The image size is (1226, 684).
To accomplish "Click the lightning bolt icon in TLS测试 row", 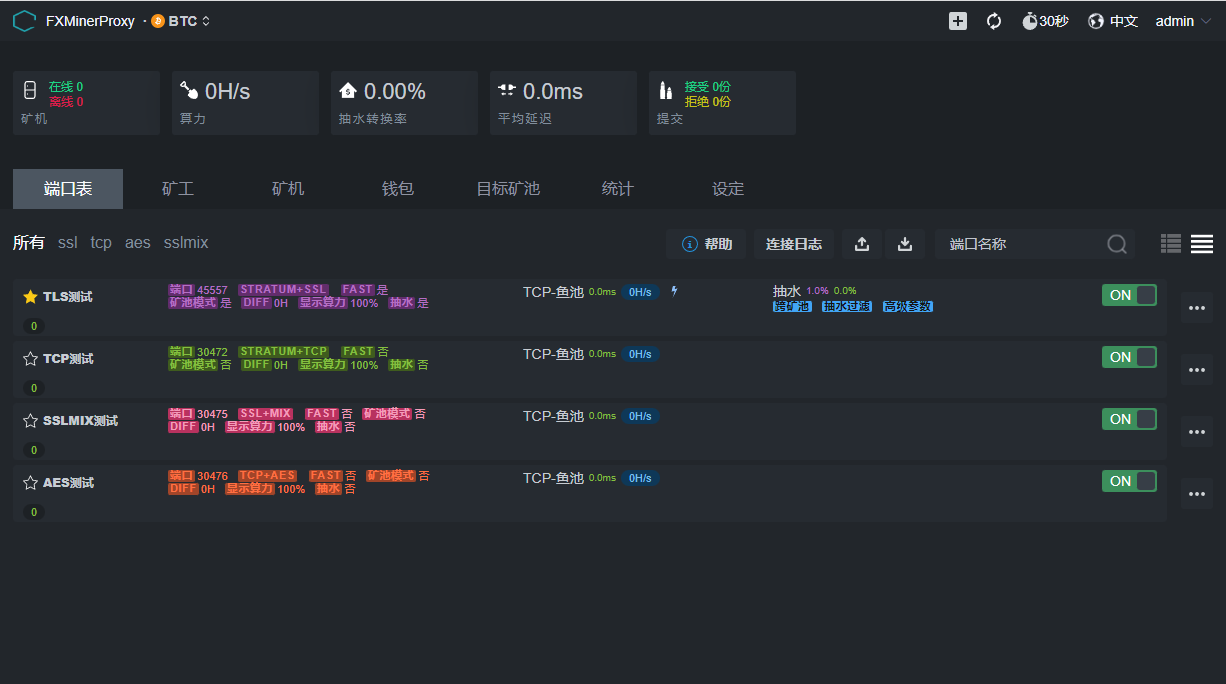I will tap(674, 291).
